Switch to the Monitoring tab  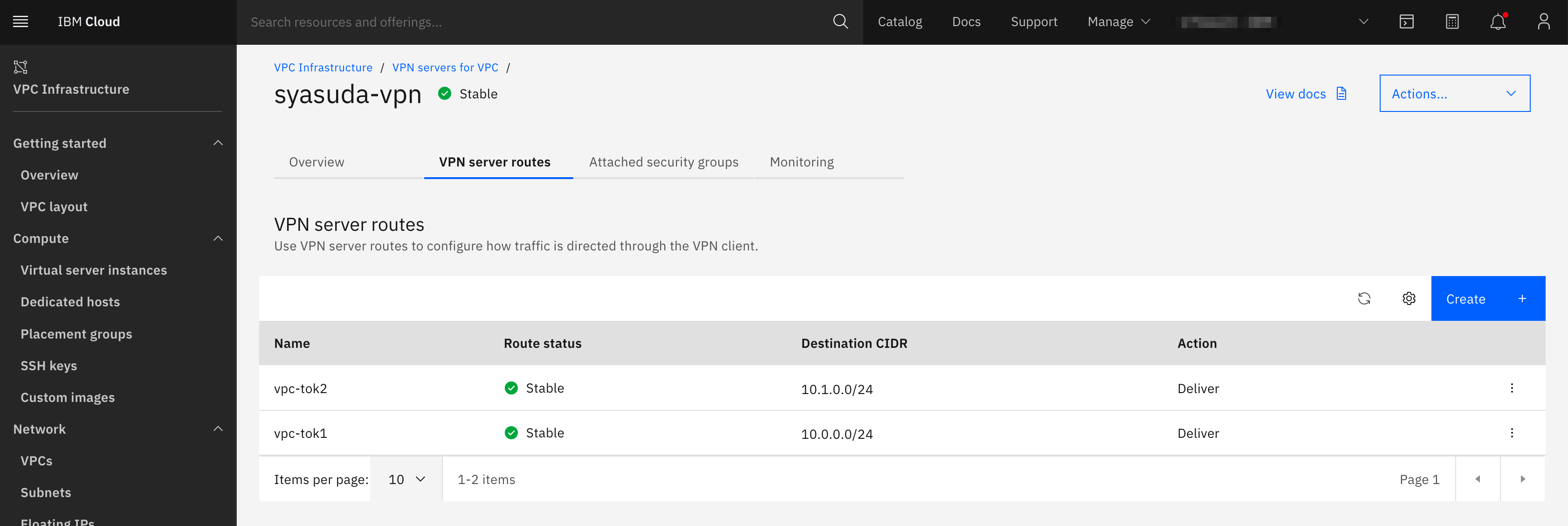click(x=801, y=162)
